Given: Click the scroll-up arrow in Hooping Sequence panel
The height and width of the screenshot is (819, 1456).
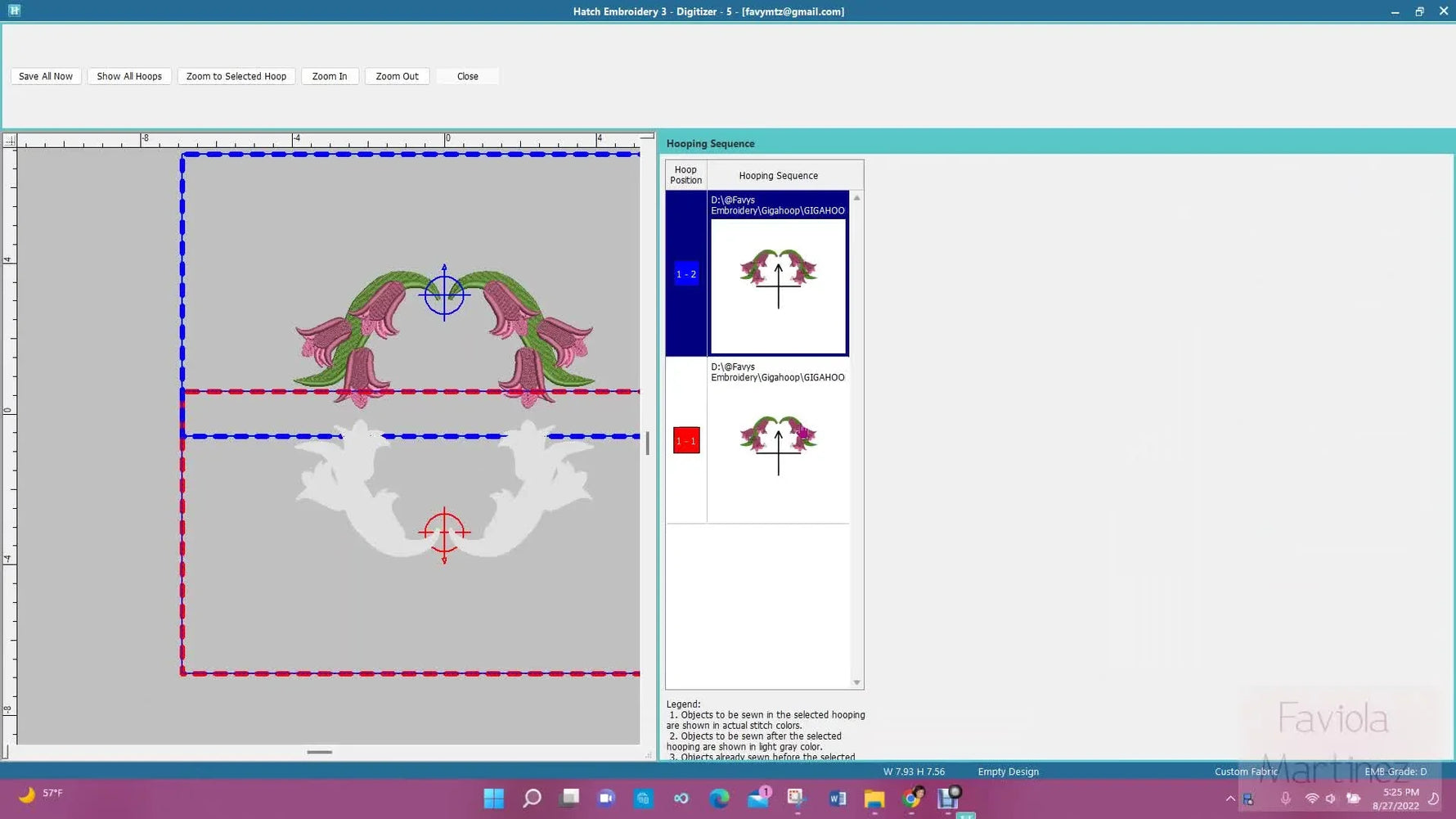Looking at the screenshot, I should [856, 196].
